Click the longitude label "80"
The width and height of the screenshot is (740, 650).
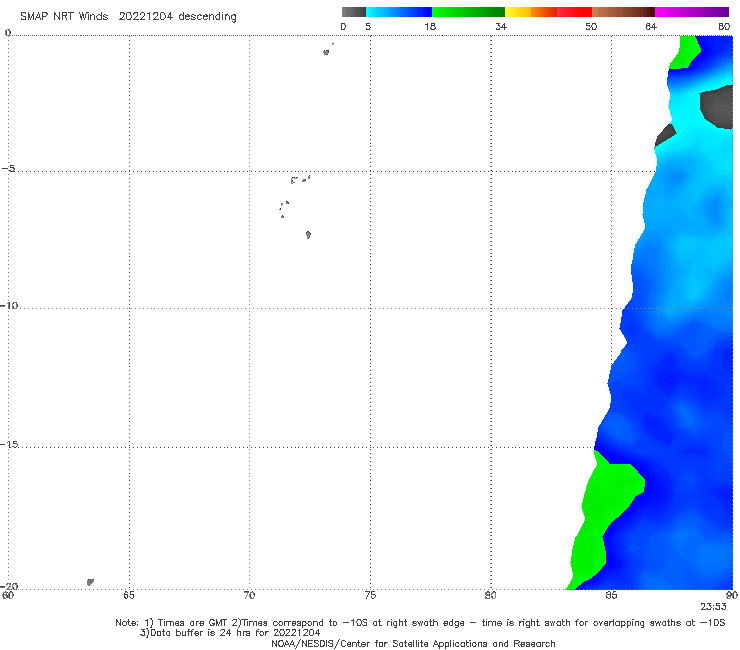[x=490, y=595]
